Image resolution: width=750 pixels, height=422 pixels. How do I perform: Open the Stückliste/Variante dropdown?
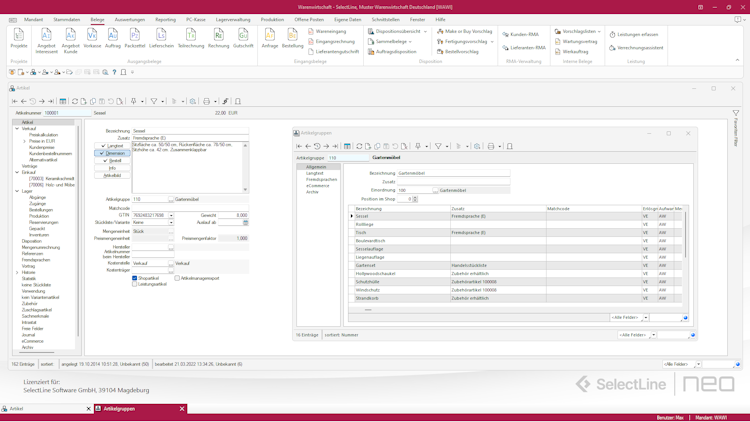coord(171,222)
